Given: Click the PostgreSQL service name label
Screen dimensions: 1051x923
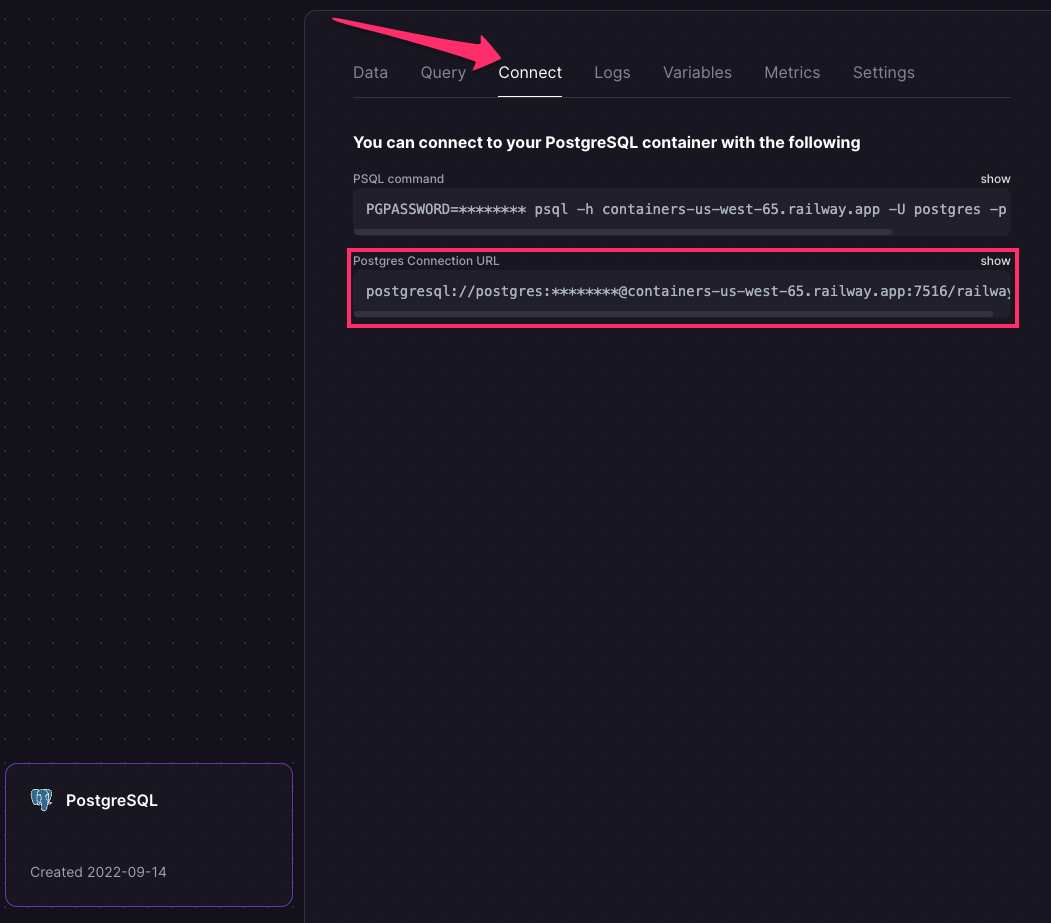Looking at the screenshot, I should (112, 800).
